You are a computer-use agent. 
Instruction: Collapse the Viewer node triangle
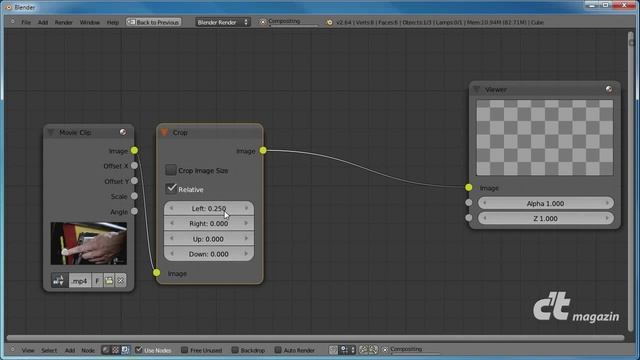[477, 89]
